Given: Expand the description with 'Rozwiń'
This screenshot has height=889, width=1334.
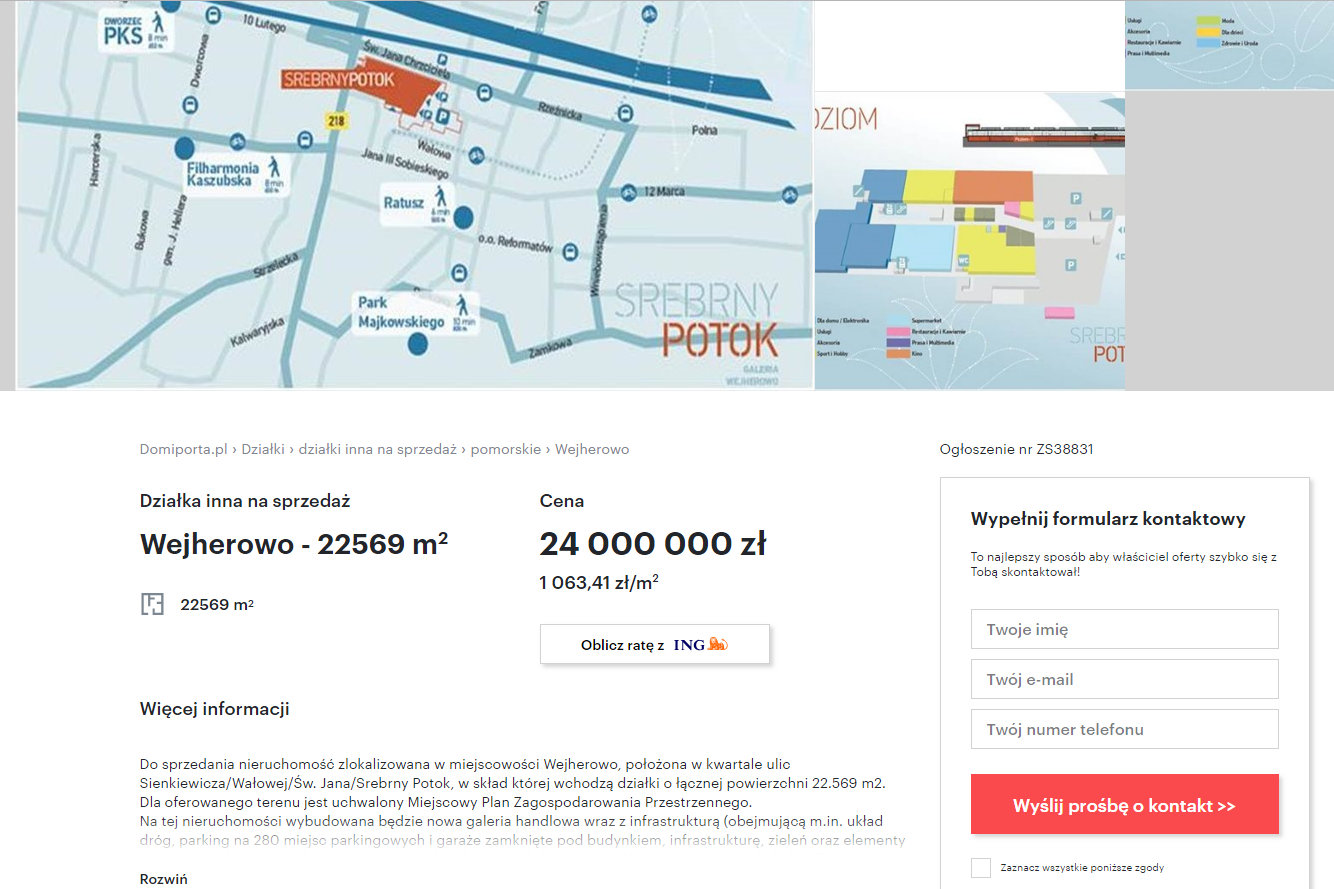Looking at the screenshot, I should [163, 879].
